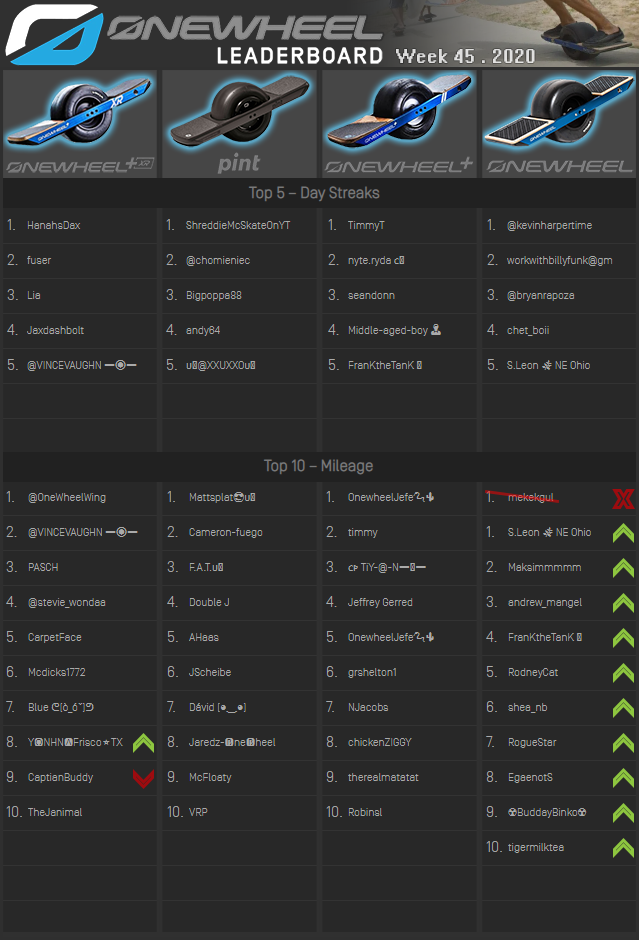
Task: Select @OneWheelWing in mileage list
Action: point(67,498)
